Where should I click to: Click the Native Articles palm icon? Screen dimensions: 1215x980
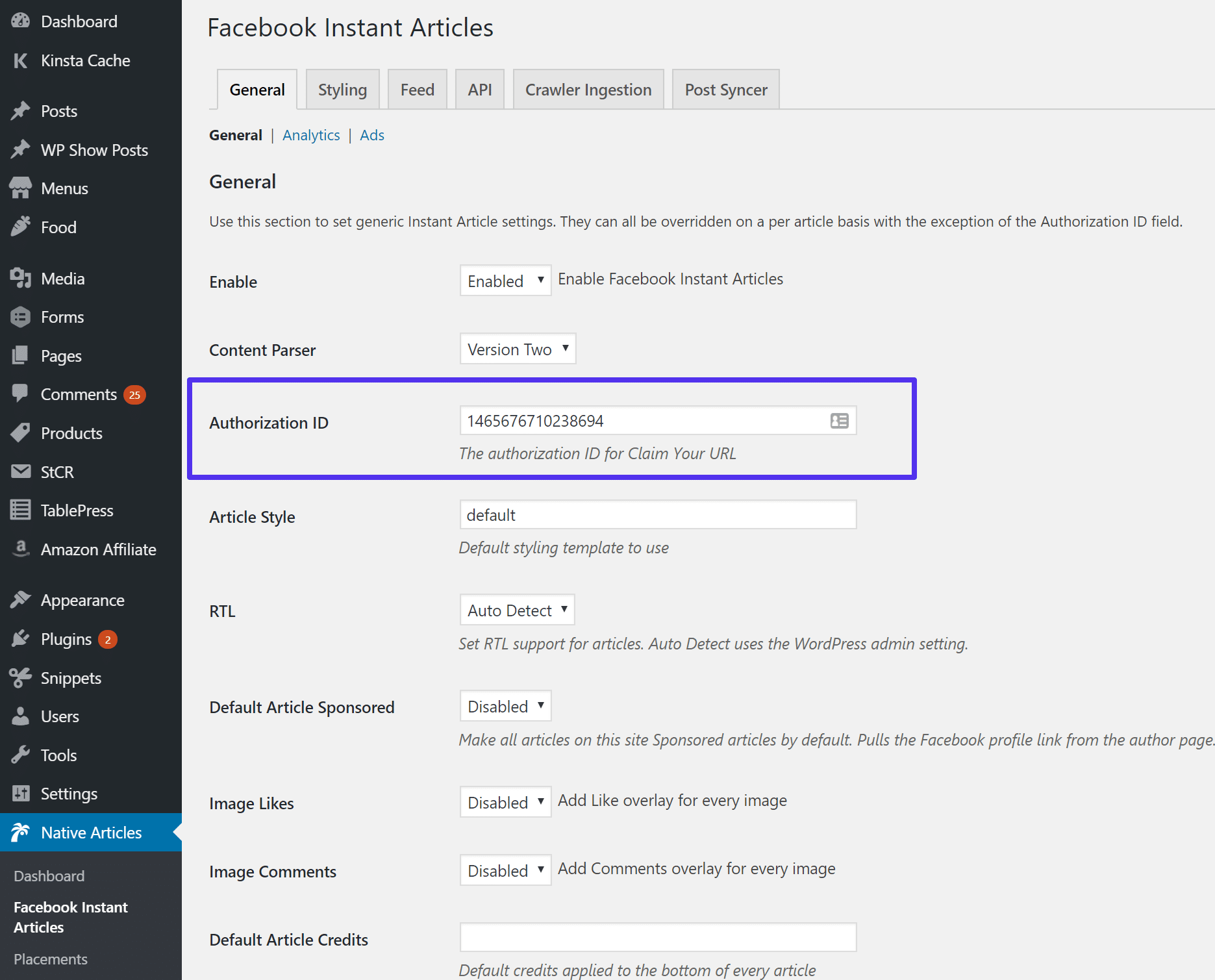(x=20, y=832)
